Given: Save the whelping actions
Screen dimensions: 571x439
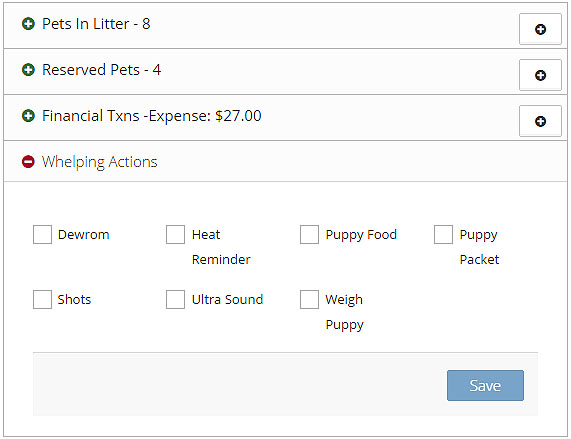Looking at the screenshot, I should 485,385.
